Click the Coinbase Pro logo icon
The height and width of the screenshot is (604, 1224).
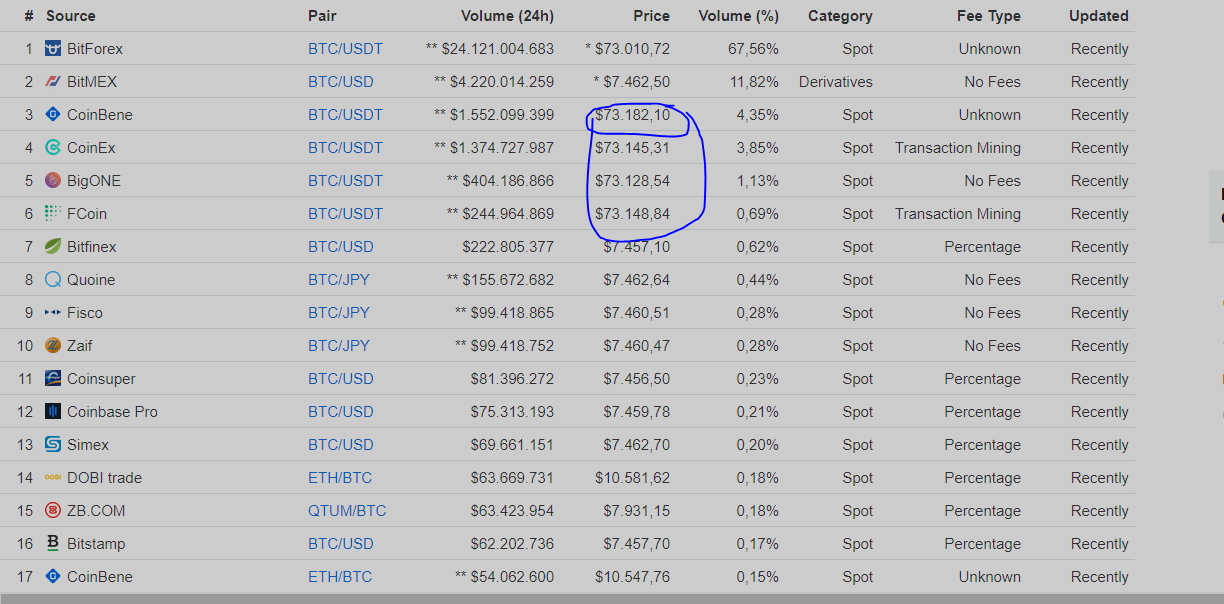[x=53, y=412]
